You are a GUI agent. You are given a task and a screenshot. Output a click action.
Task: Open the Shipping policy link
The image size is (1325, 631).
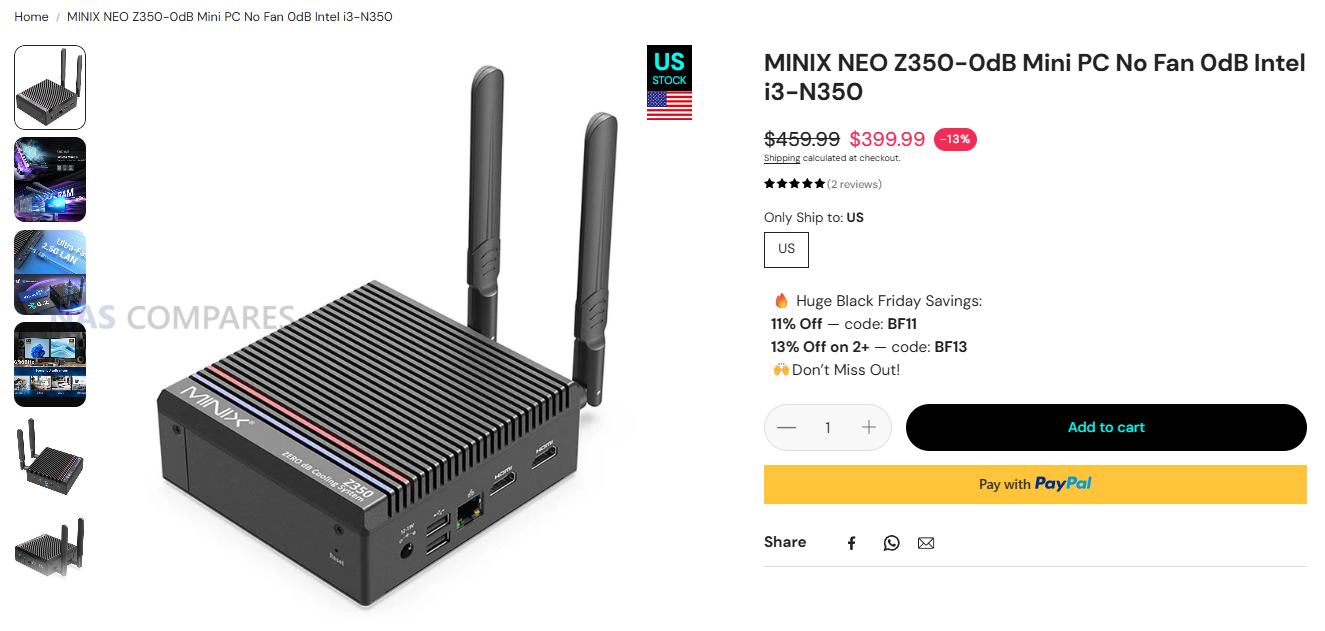click(x=782, y=158)
